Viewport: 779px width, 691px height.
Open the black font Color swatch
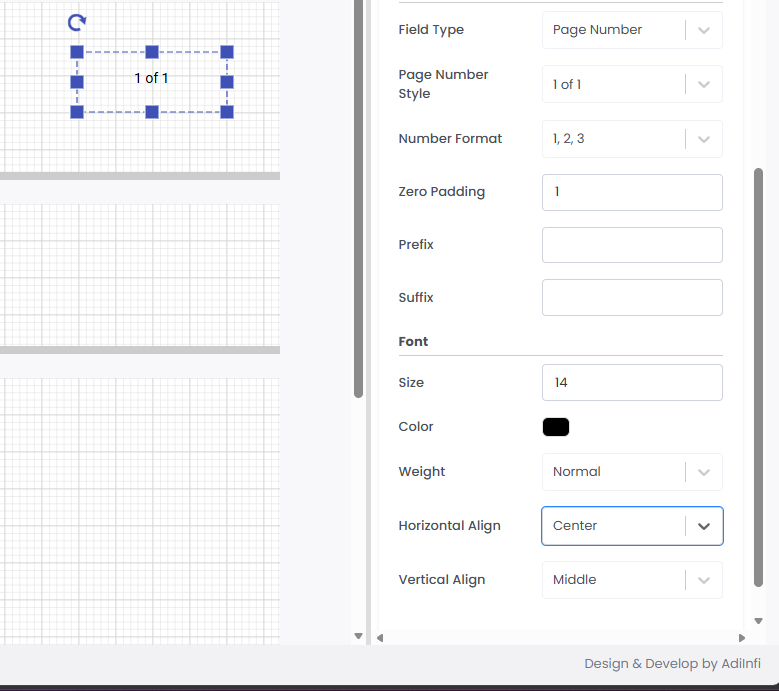[x=556, y=427]
